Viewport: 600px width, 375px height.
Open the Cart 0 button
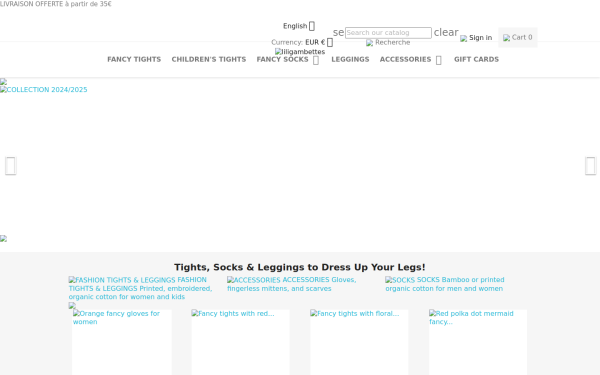click(x=518, y=38)
